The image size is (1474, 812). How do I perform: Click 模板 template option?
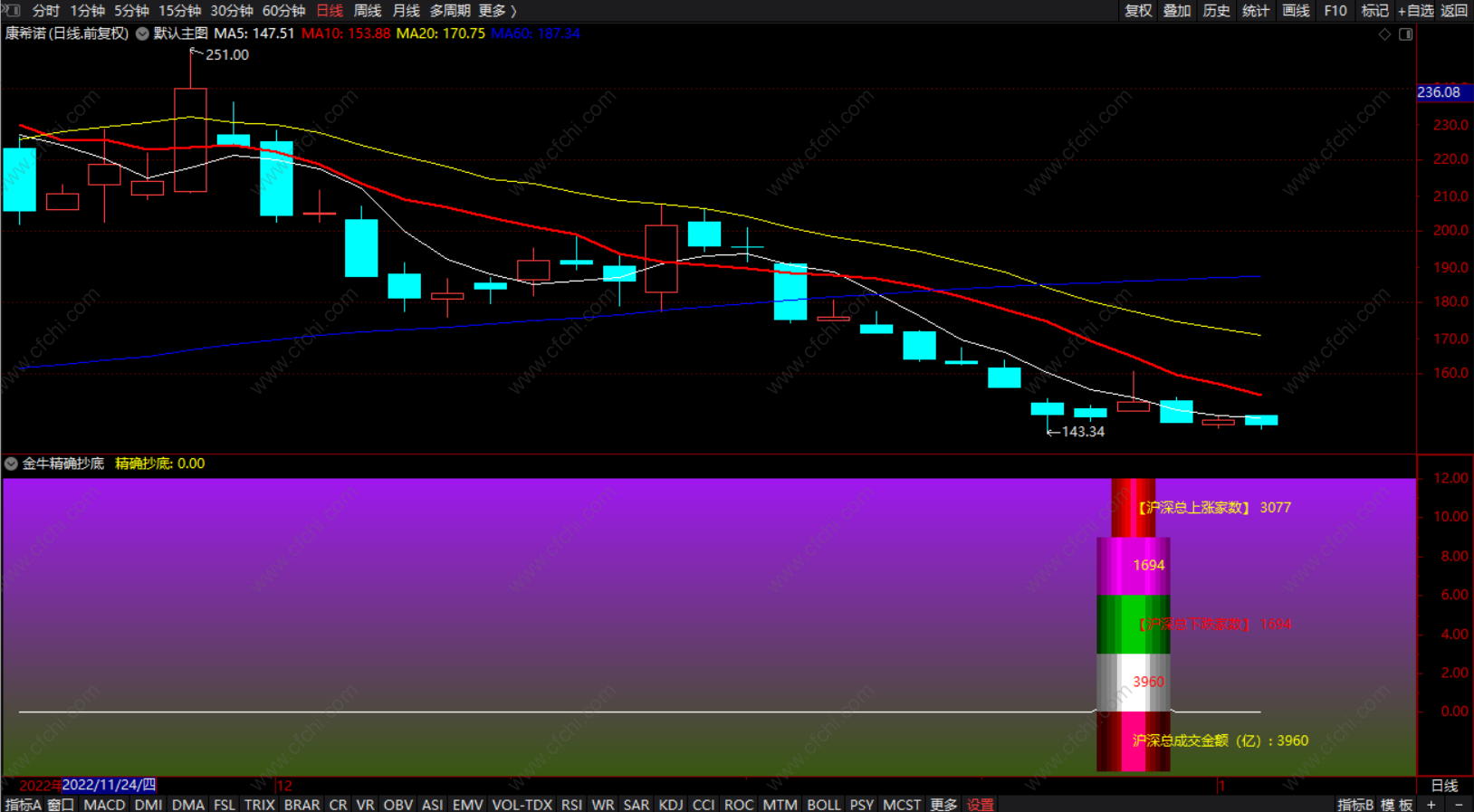click(1397, 804)
